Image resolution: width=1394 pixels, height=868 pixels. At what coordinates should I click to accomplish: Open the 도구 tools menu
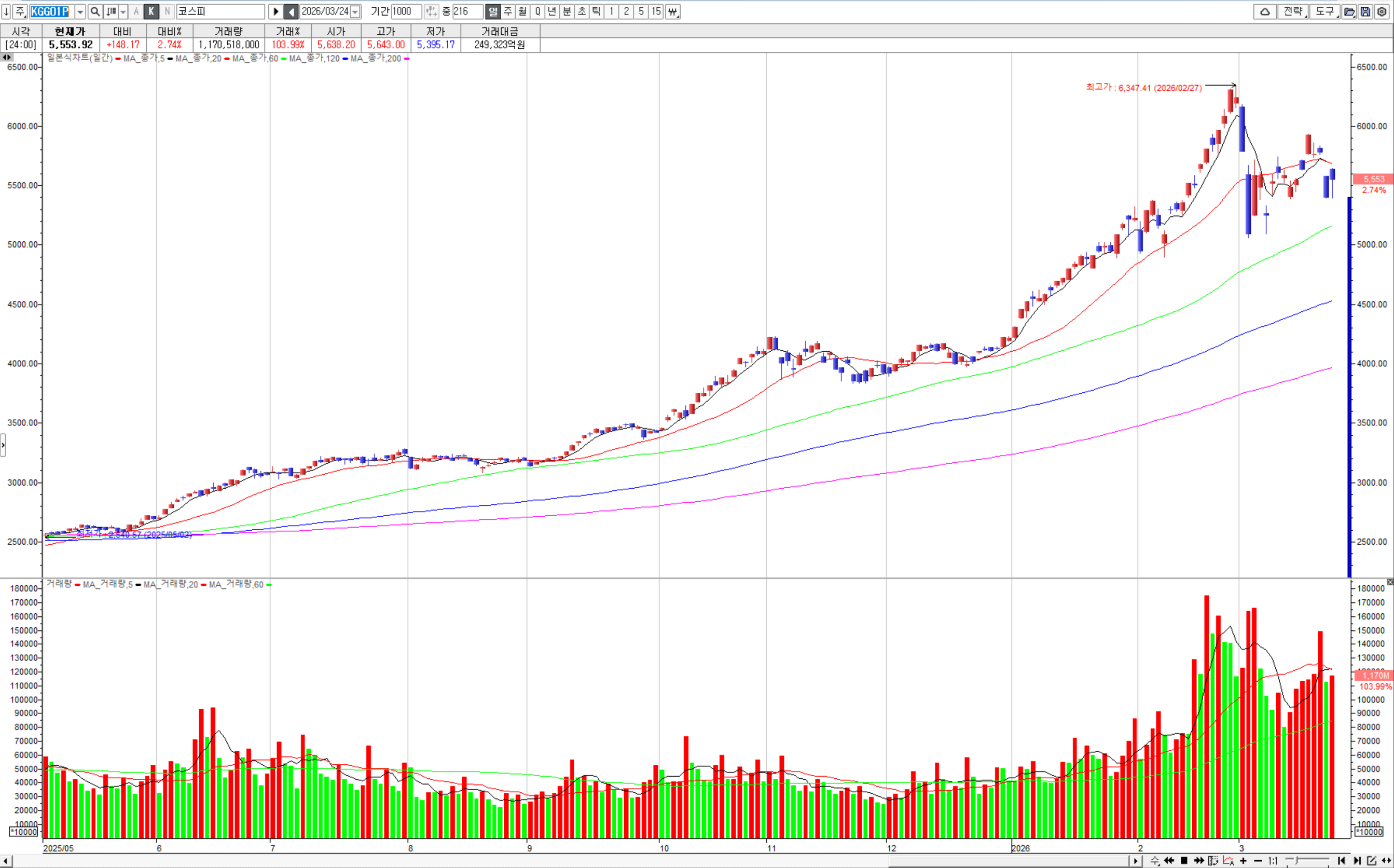pyautogui.click(x=1325, y=11)
